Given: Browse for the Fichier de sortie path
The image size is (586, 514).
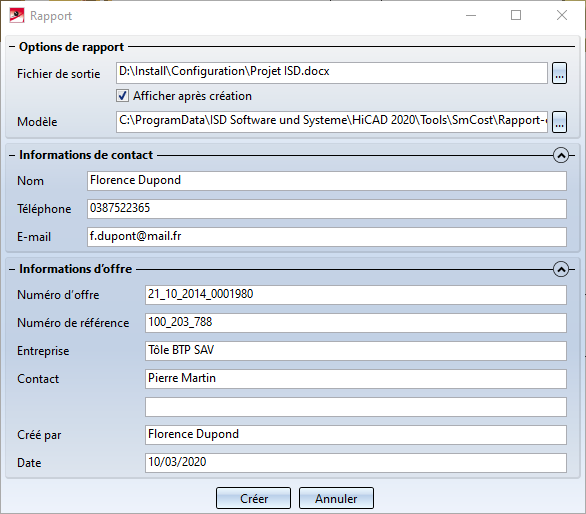Looking at the screenshot, I should coord(559,73).
